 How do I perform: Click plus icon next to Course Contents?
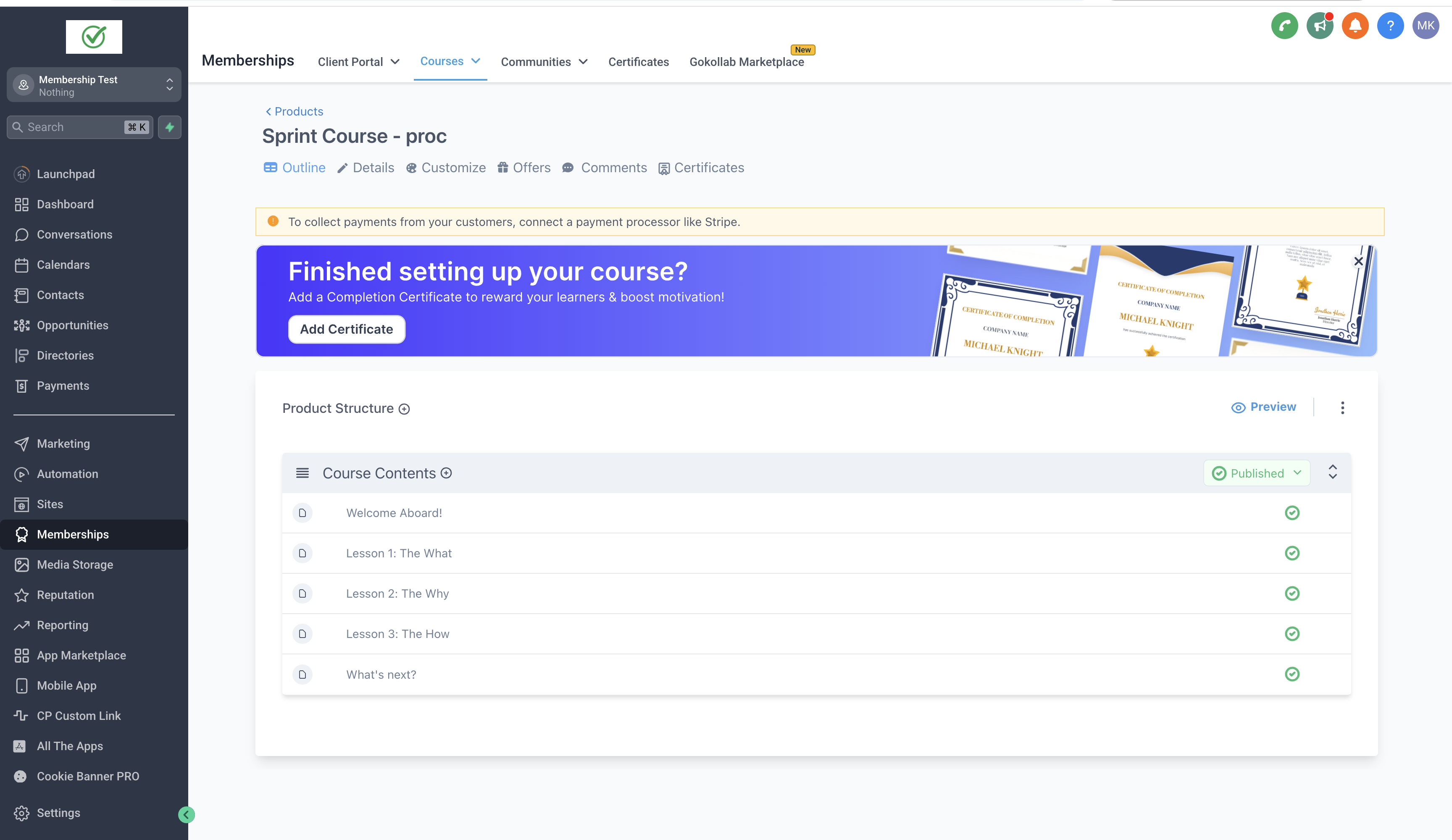446,473
